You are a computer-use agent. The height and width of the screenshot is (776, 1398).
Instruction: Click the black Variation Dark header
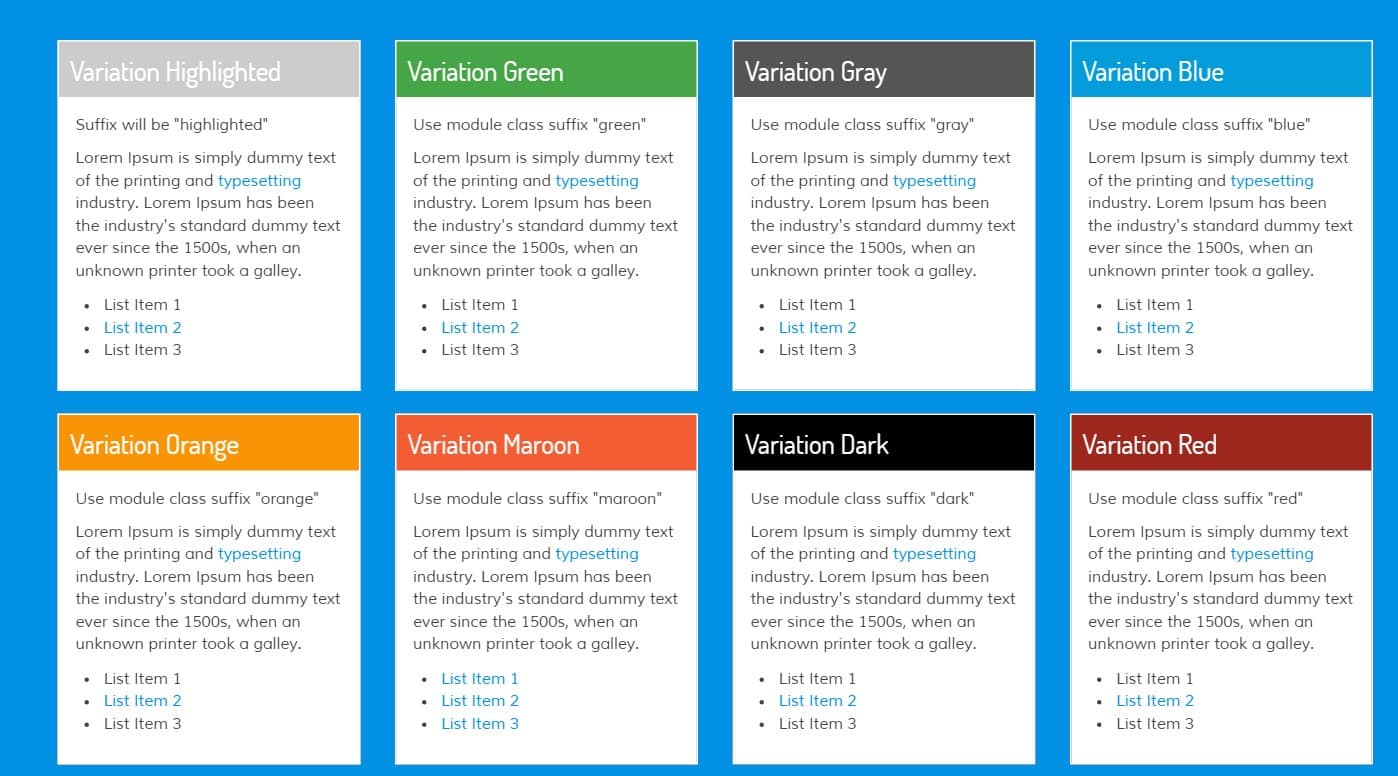click(883, 444)
